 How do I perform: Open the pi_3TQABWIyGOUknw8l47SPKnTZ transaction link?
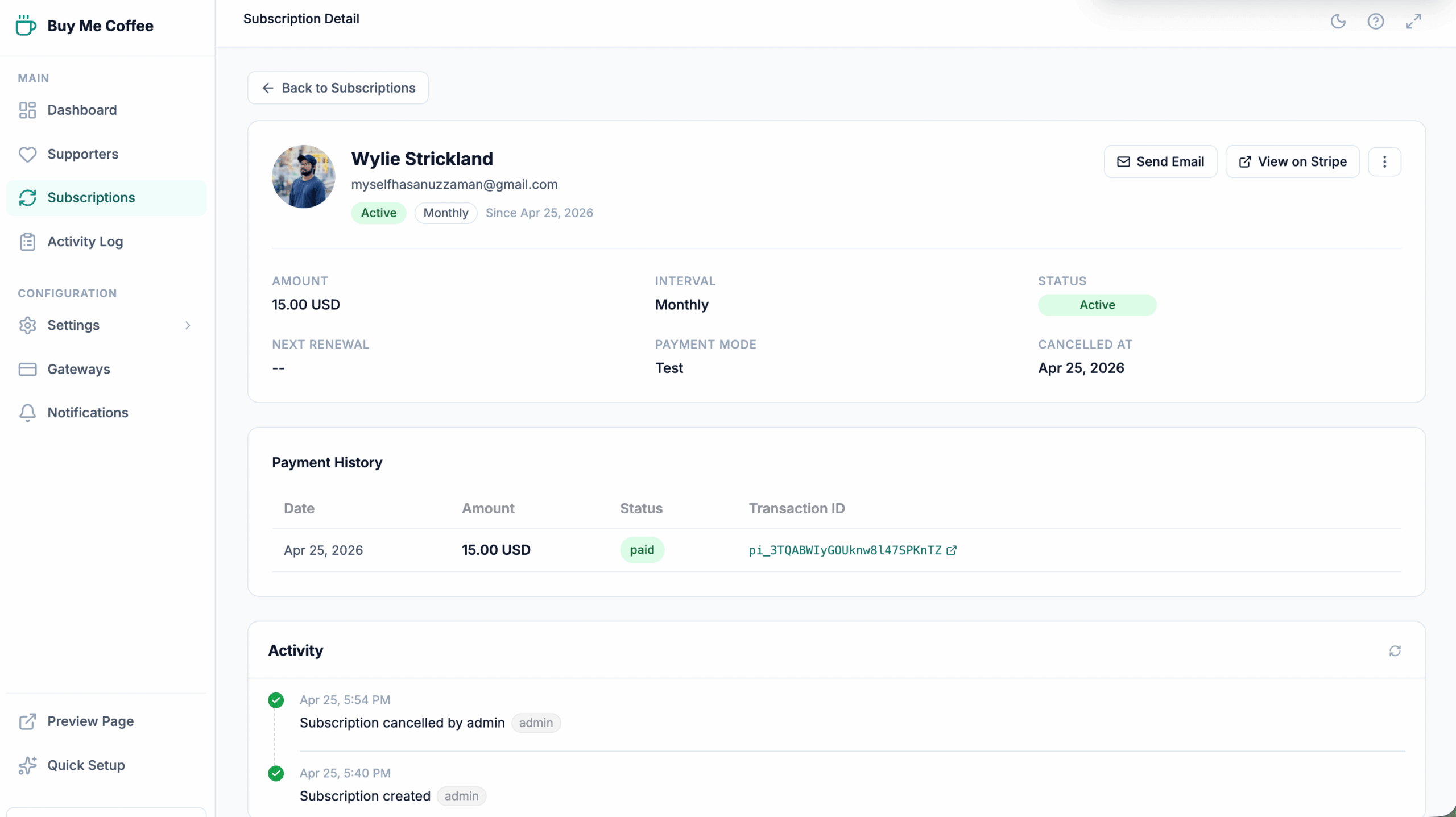(x=845, y=550)
